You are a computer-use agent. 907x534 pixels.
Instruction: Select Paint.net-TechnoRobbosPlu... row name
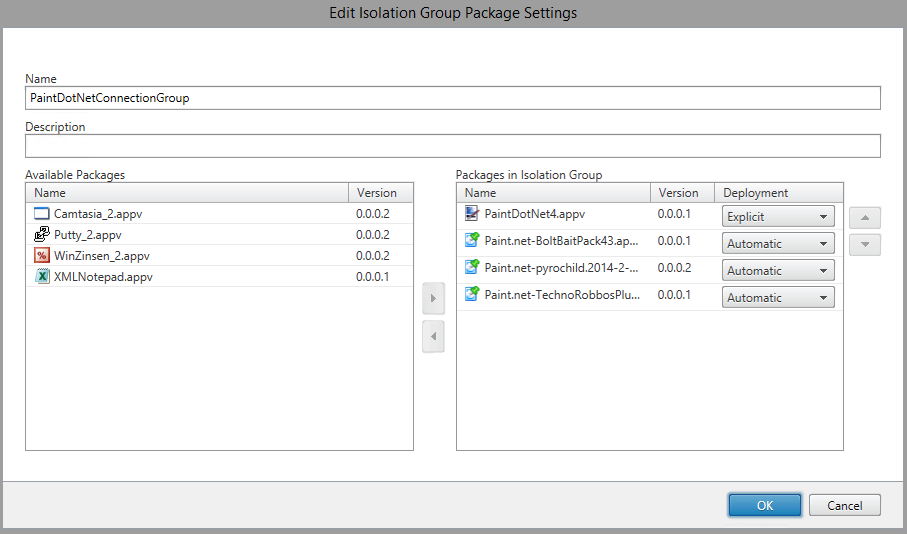click(562, 294)
